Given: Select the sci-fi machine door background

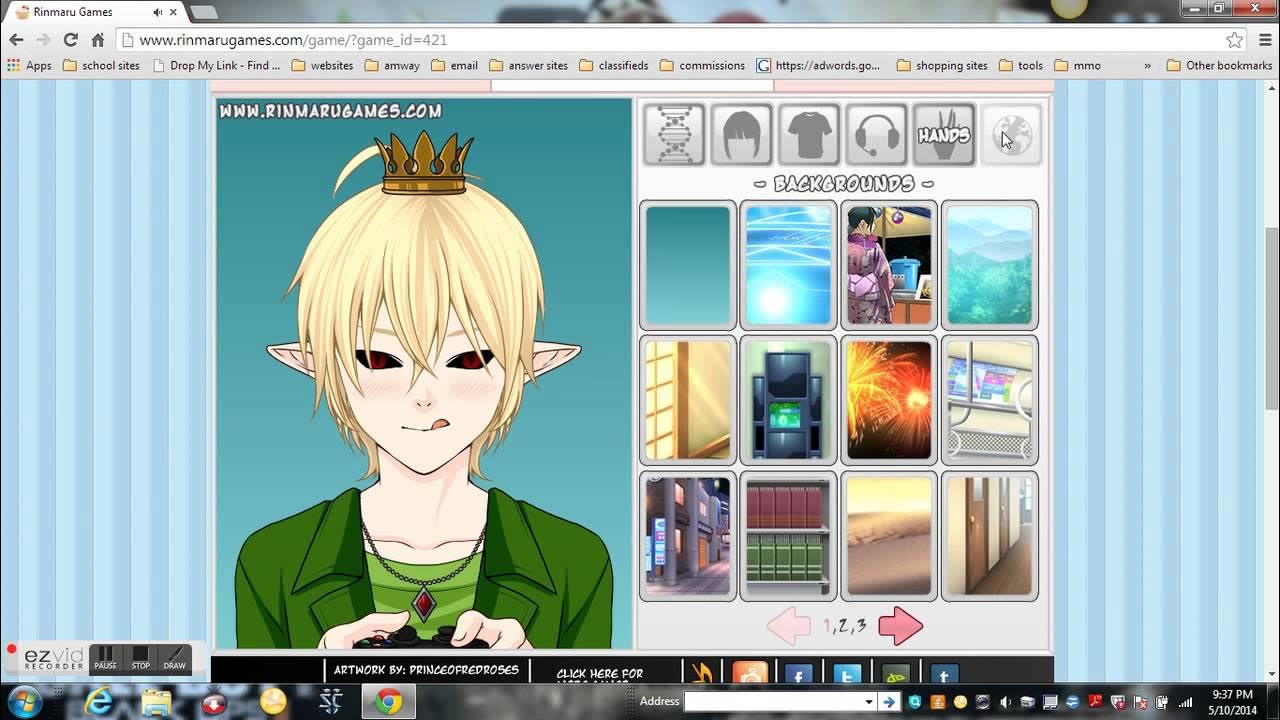Looking at the screenshot, I should click(789, 400).
